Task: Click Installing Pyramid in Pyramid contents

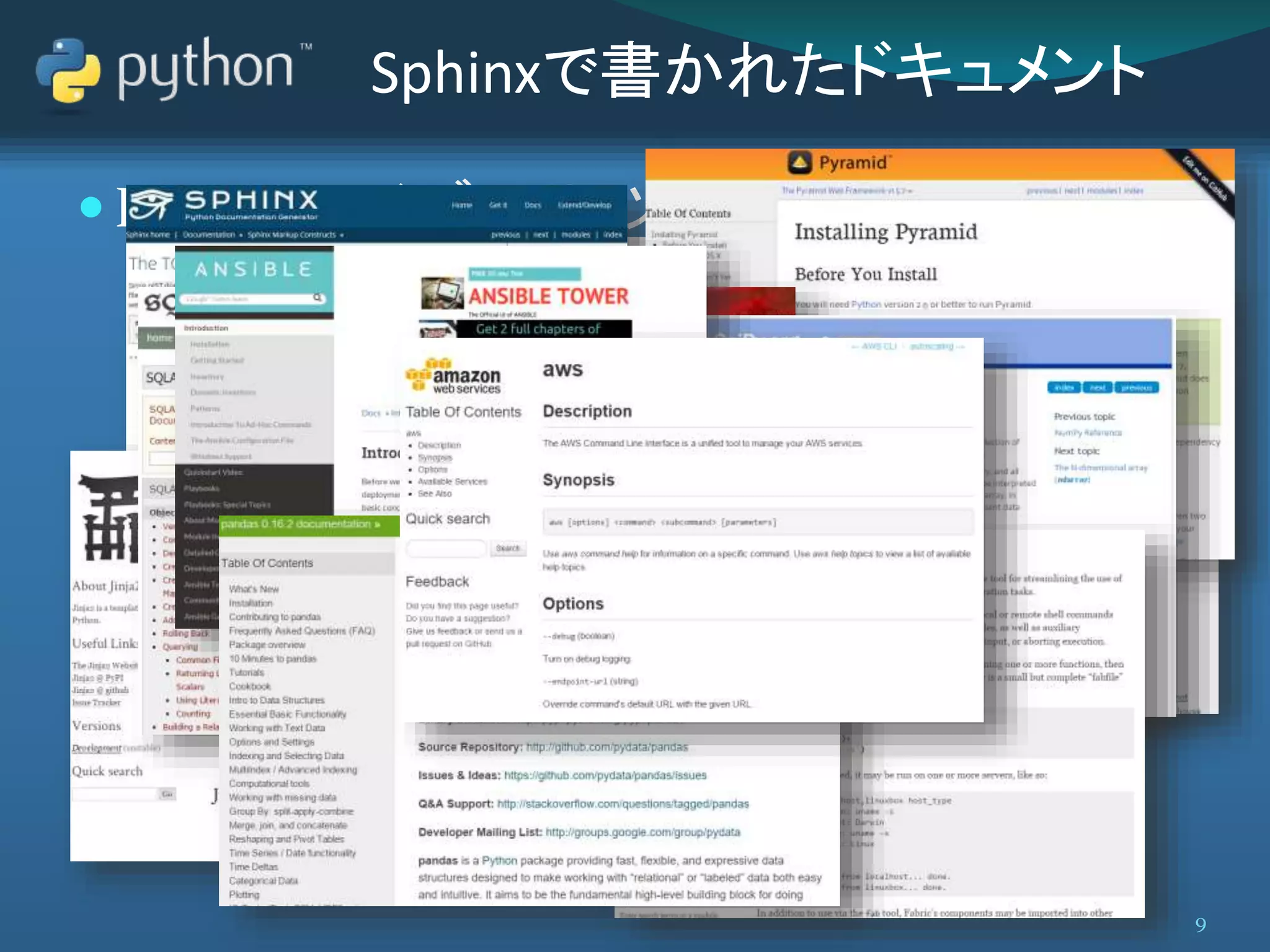Action: [x=684, y=235]
